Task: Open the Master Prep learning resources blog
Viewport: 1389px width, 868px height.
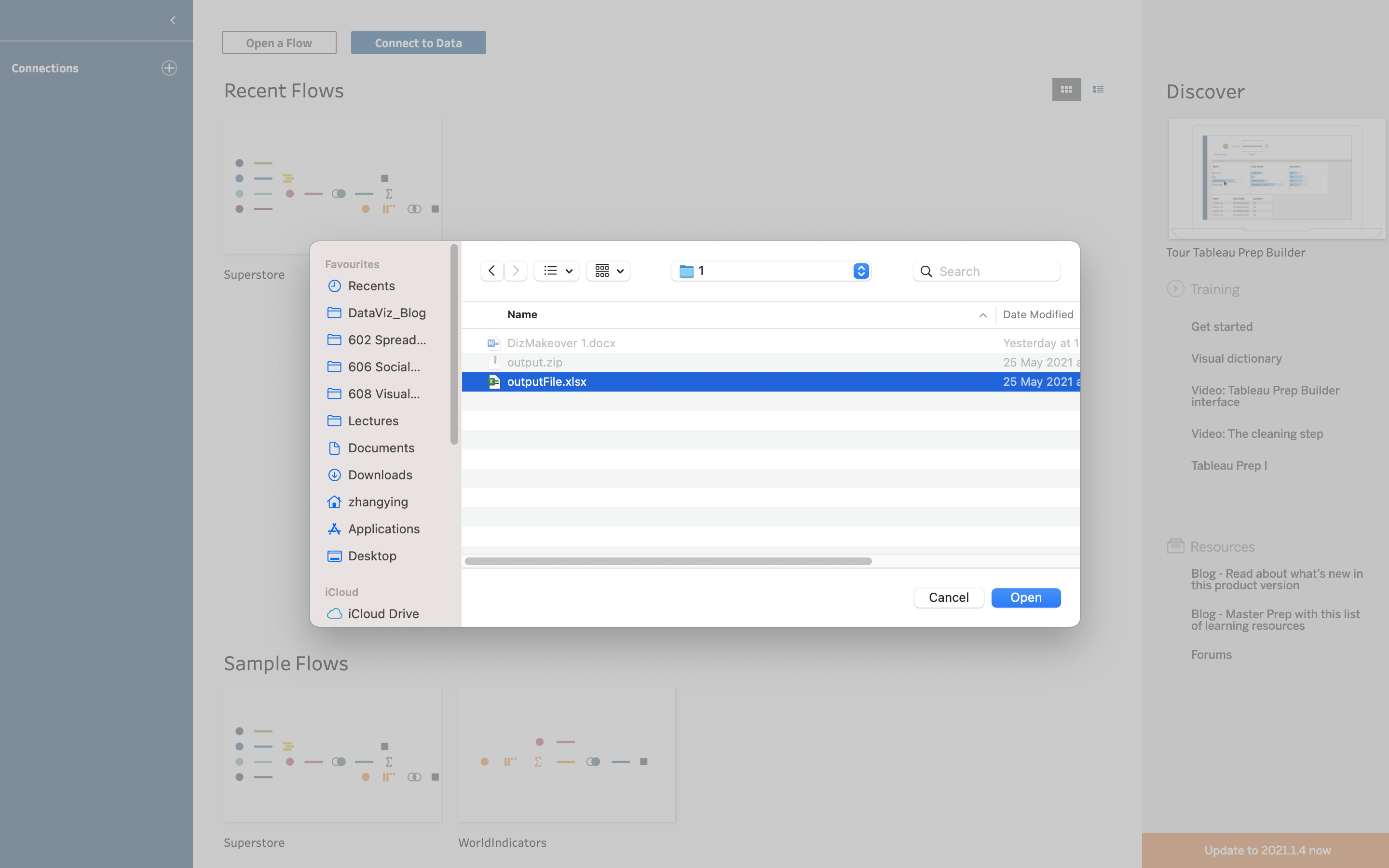Action: coord(1275,620)
